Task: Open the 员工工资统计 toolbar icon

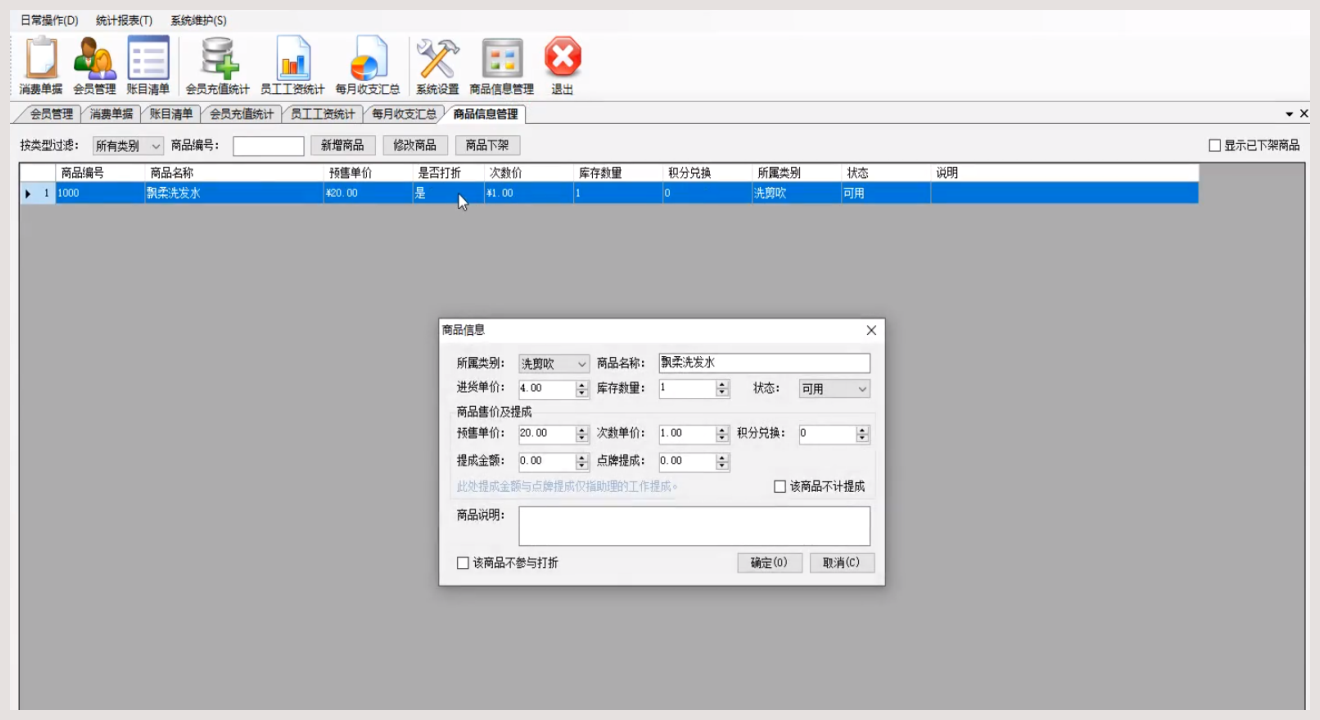Action: pyautogui.click(x=293, y=66)
